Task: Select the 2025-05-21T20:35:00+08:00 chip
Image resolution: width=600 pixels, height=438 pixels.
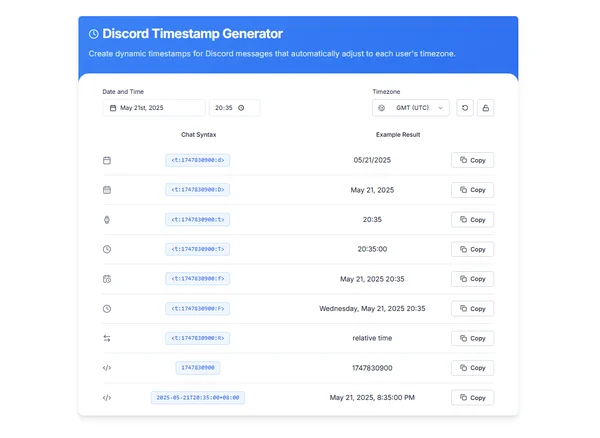Action: (198, 397)
